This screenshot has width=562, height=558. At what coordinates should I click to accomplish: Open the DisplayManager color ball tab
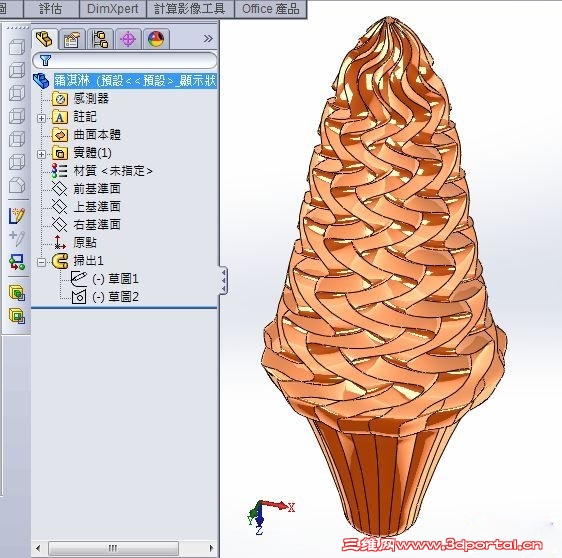[x=156, y=39]
